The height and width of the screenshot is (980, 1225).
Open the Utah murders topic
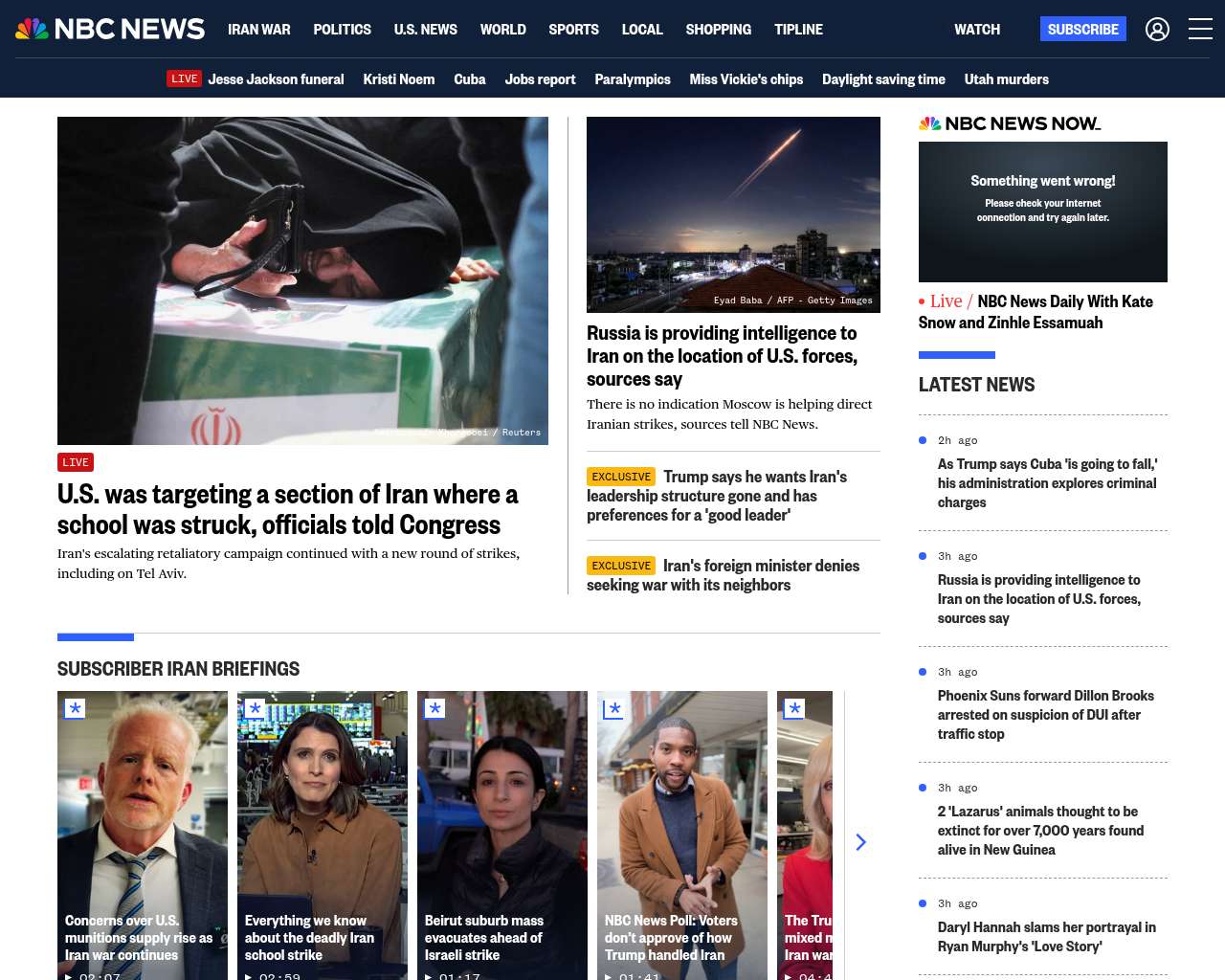[1007, 79]
